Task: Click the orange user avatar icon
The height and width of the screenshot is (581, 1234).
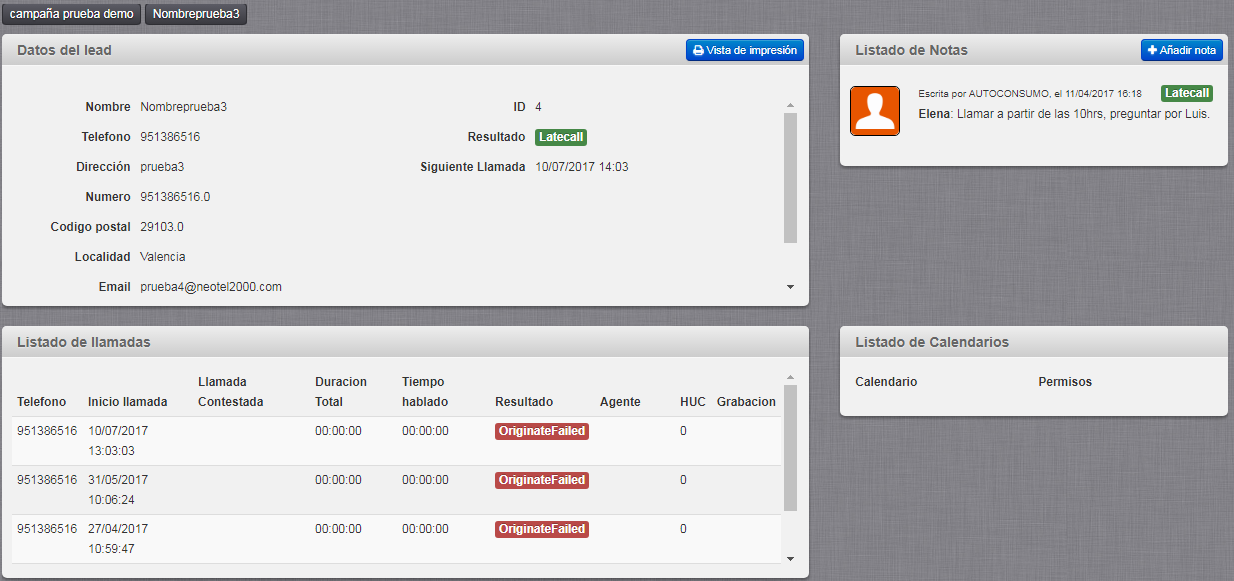Action: click(874, 111)
